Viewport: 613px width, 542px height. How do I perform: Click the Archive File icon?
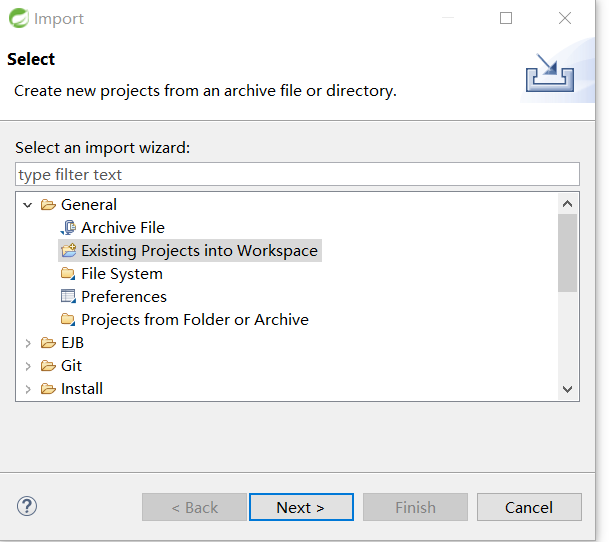pyautogui.click(x=68, y=228)
